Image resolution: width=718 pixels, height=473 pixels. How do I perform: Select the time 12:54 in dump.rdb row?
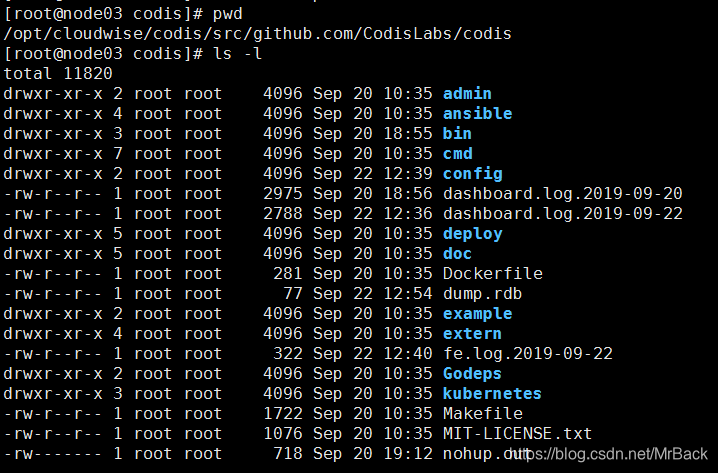coord(408,294)
